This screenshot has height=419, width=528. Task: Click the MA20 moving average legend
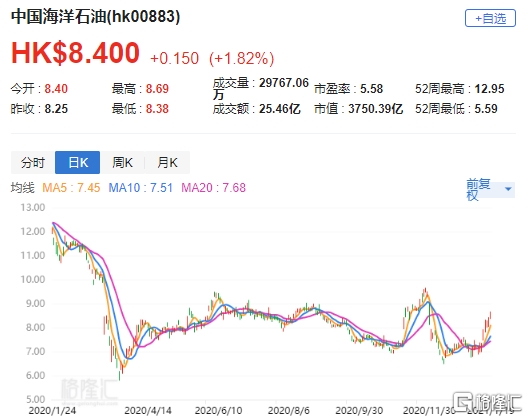tap(213, 188)
